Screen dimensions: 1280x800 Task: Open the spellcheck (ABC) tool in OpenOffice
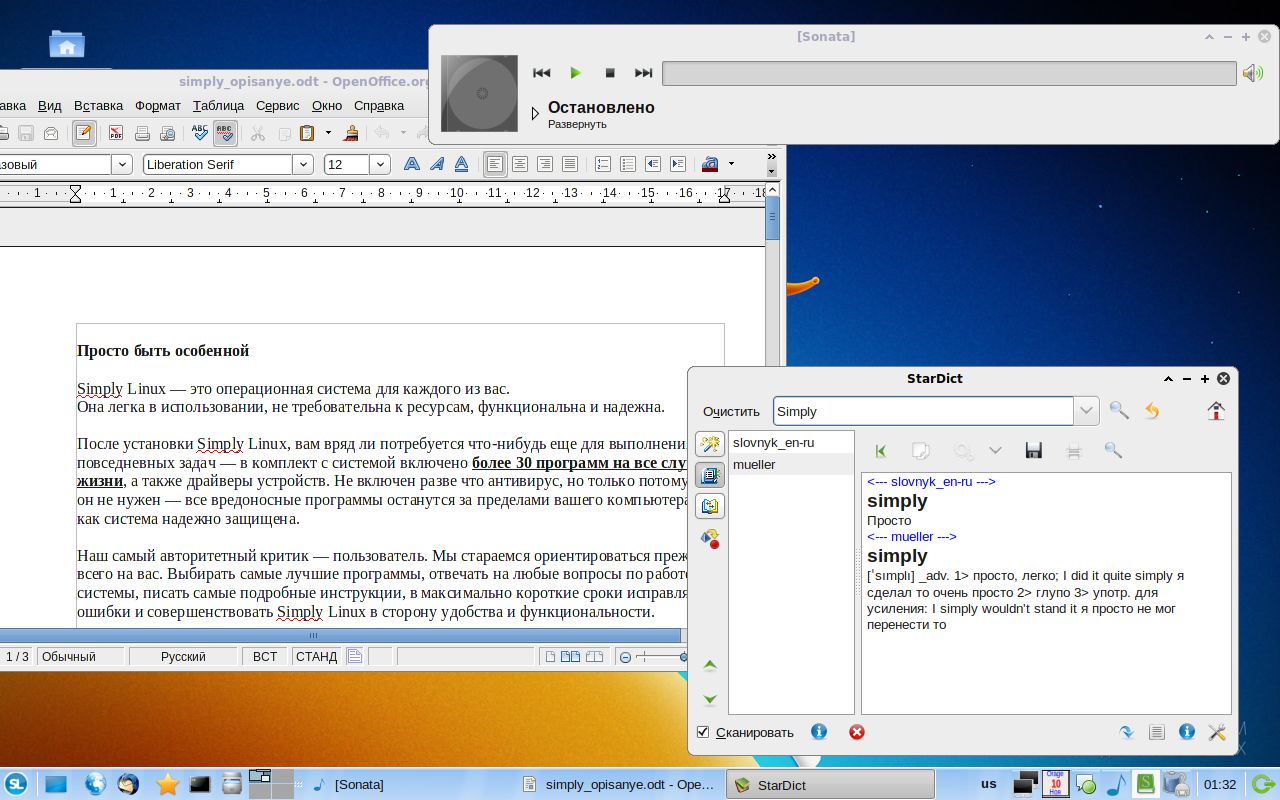198,132
